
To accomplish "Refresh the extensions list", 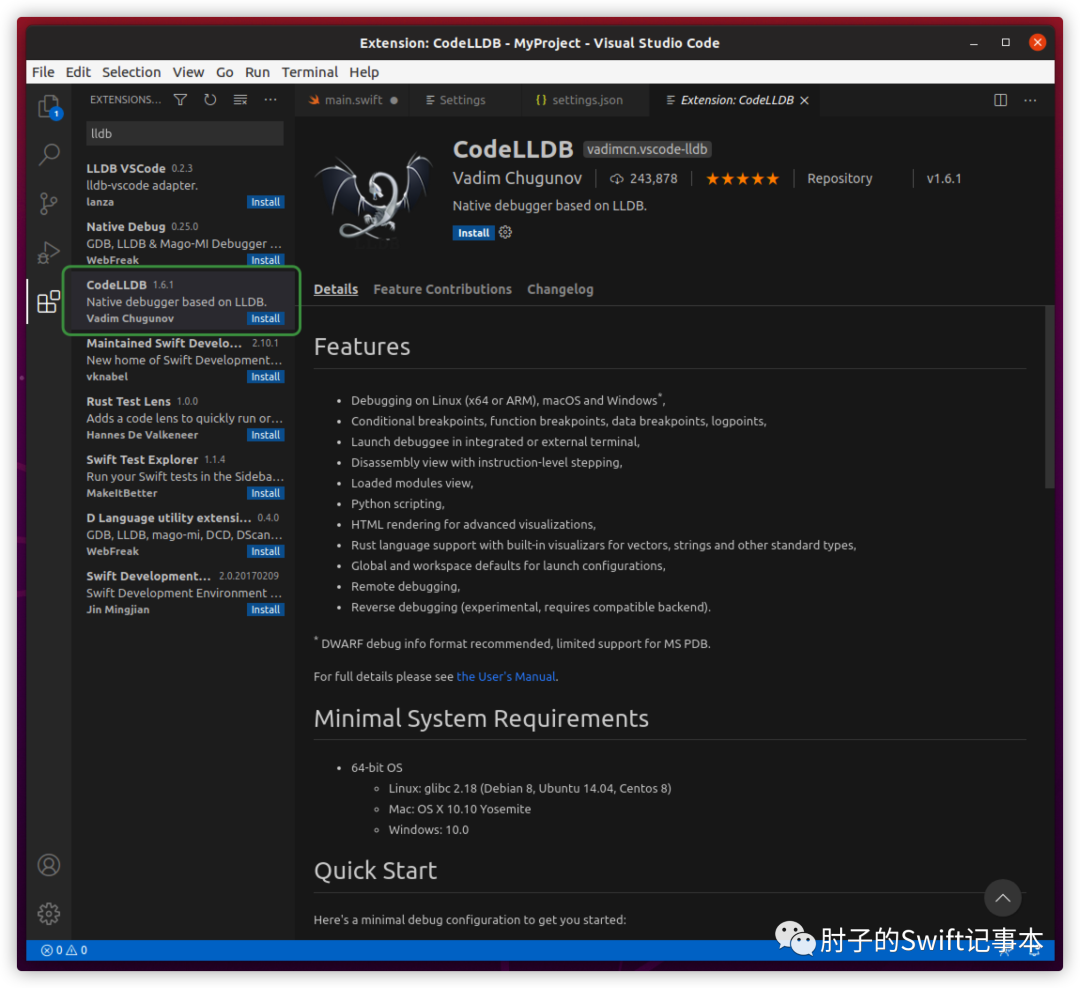I will pos(210,100).
